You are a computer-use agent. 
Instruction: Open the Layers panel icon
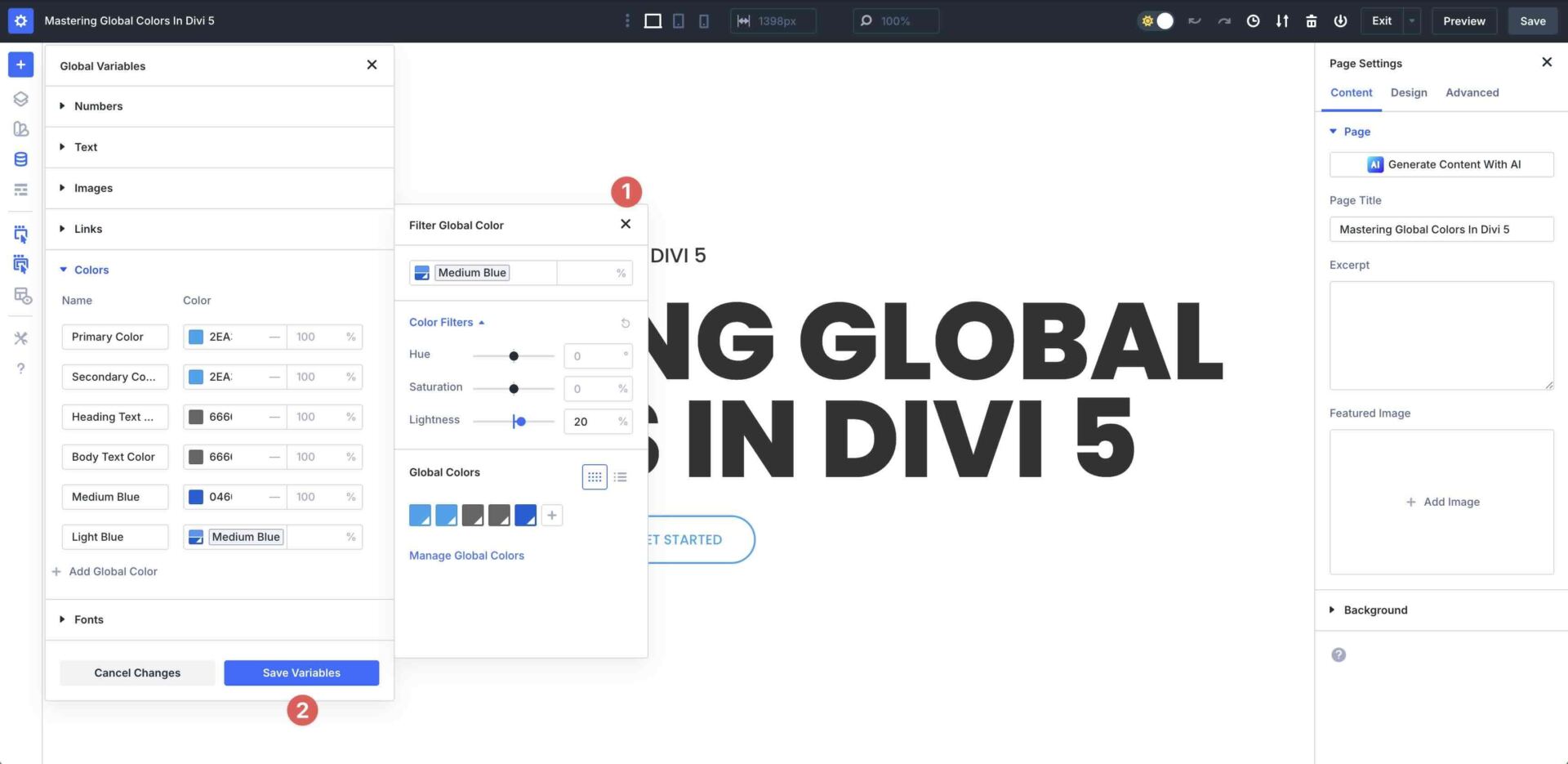coord(20,98)
